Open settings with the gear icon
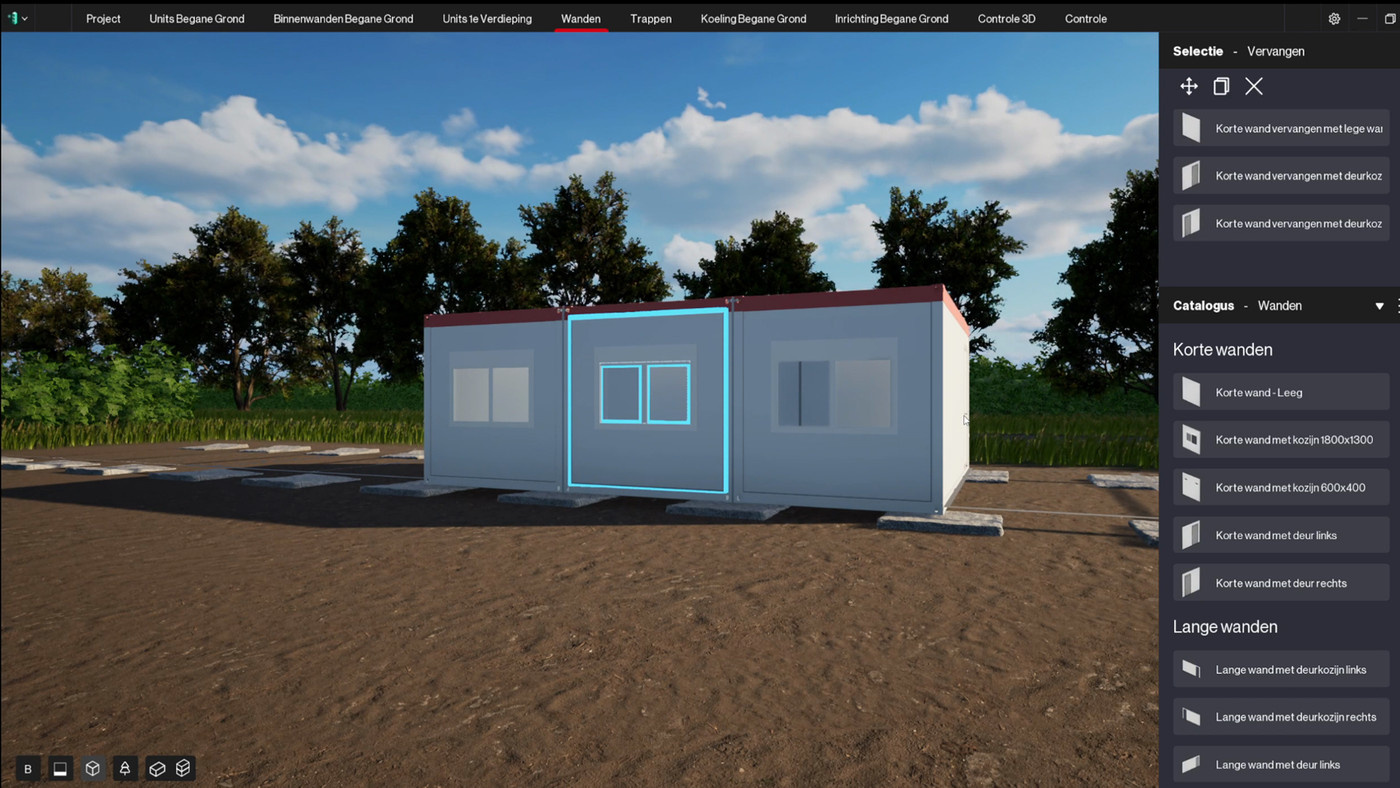1400x788 pixels. coord(1334,19)
